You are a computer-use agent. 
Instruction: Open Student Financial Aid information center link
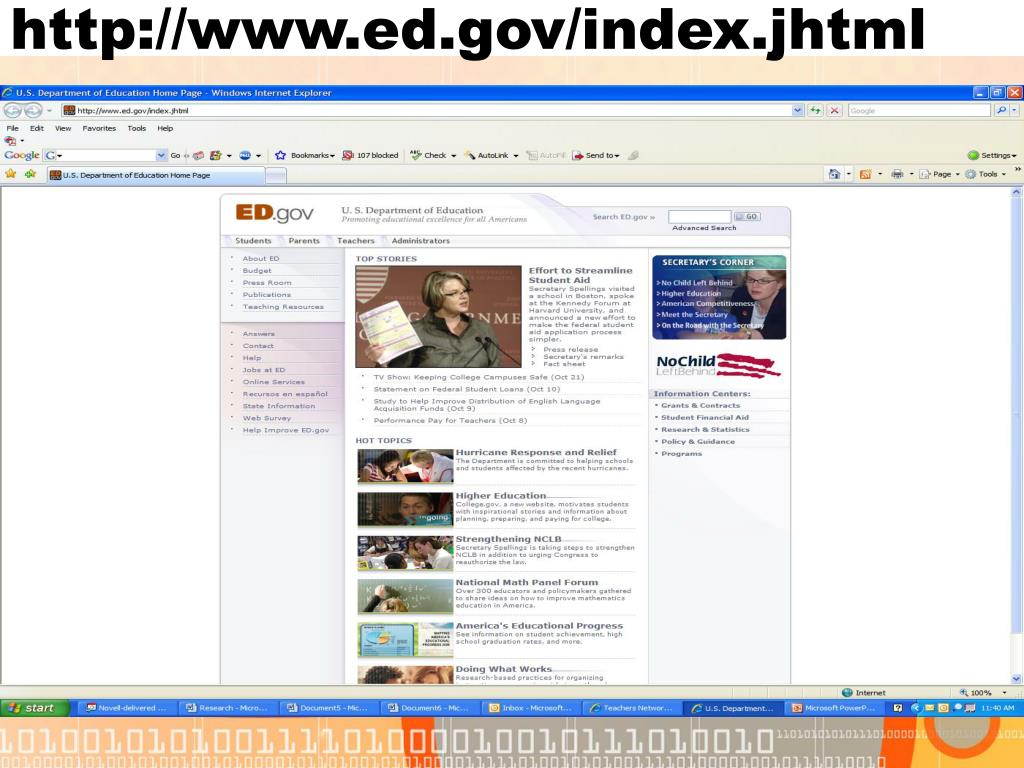point(705,417)
